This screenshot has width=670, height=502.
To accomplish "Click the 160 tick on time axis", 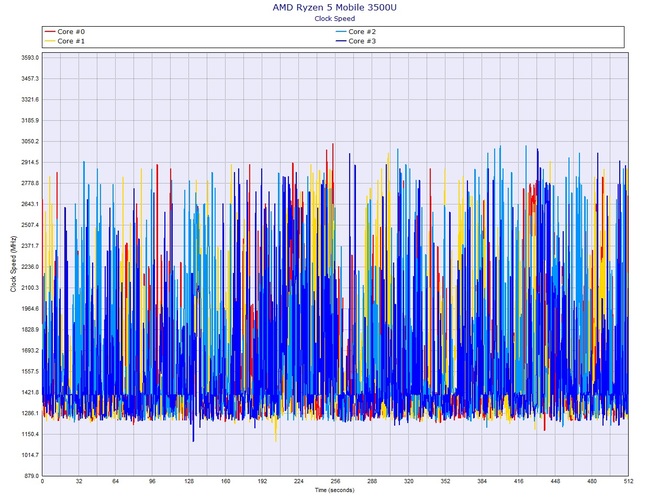I will (226, 481).
